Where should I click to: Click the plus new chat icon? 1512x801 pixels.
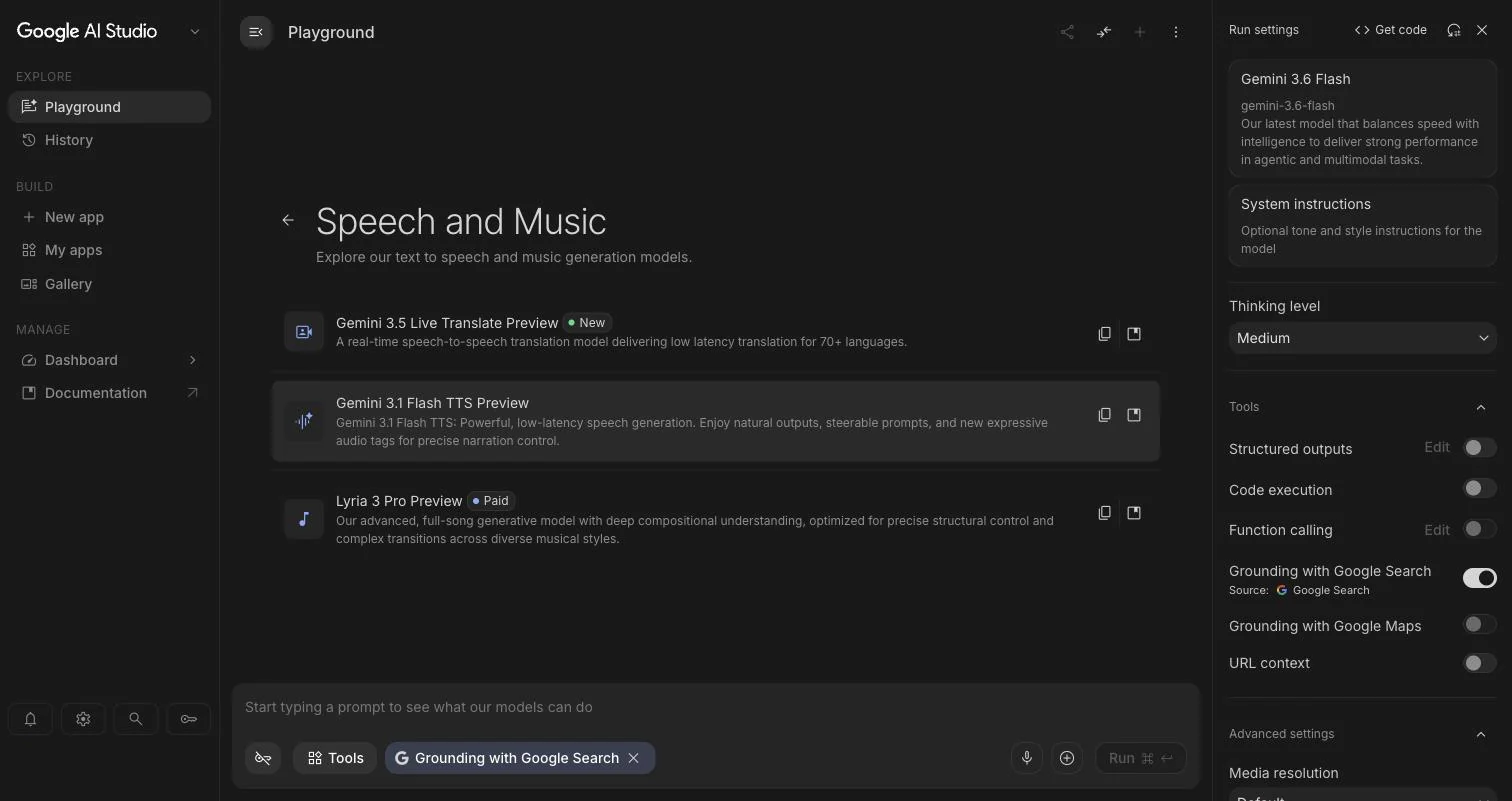tap(1140, 32)
